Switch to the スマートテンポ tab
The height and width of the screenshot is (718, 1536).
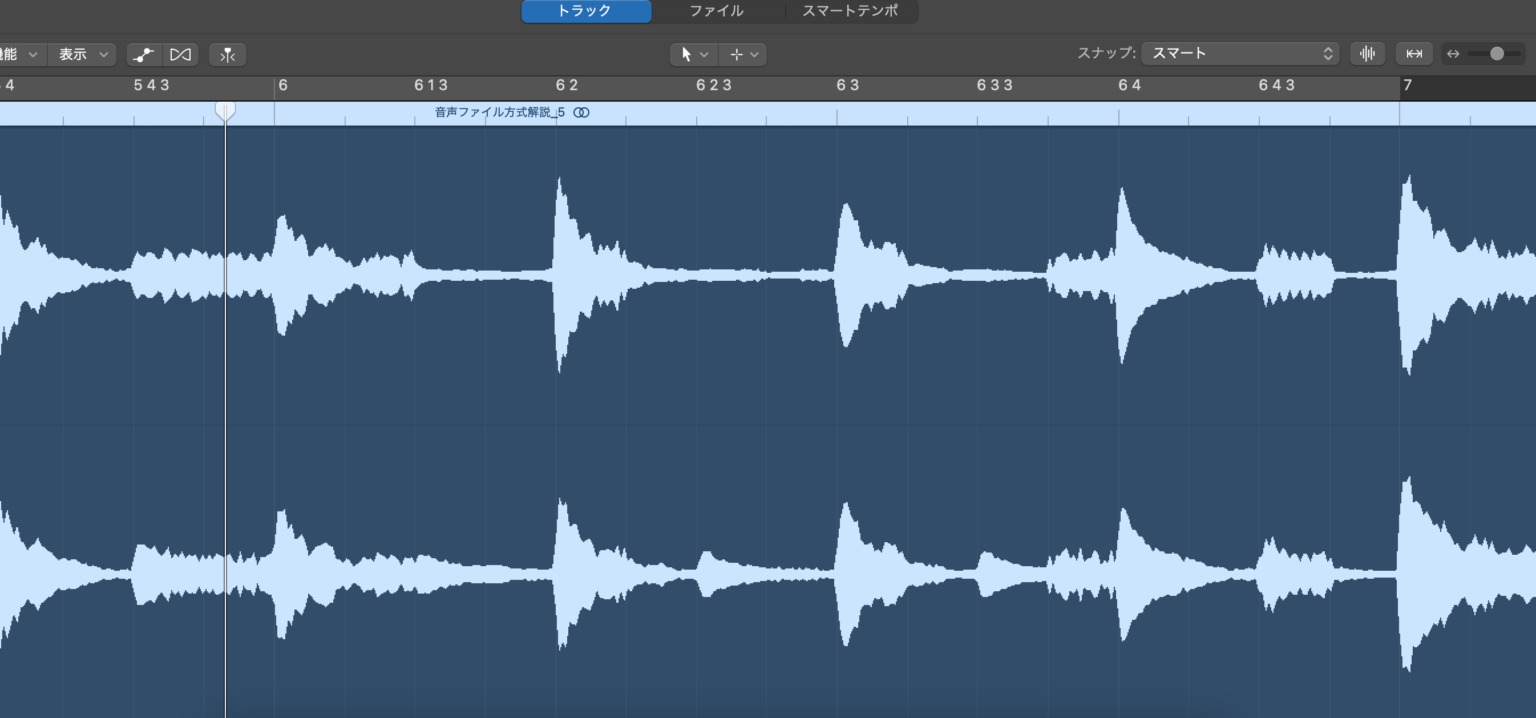(850, 11)
